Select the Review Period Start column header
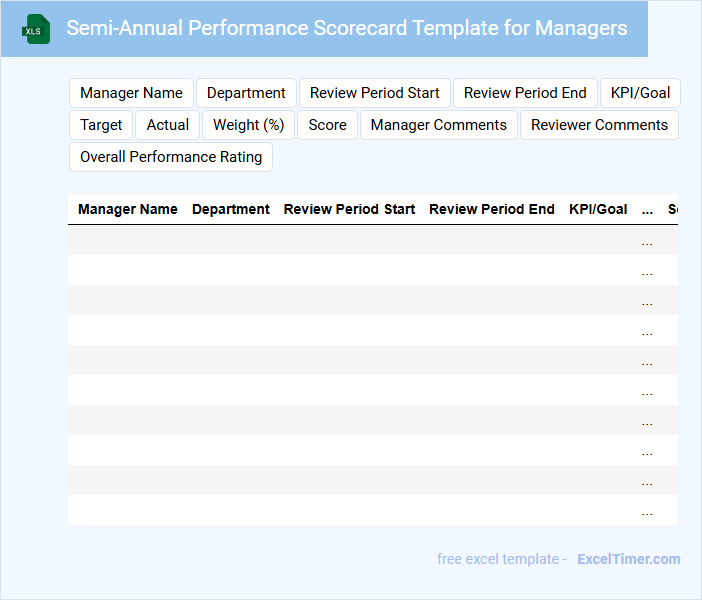The height and width of the screenshot is (600, 702). pos(349,209)
